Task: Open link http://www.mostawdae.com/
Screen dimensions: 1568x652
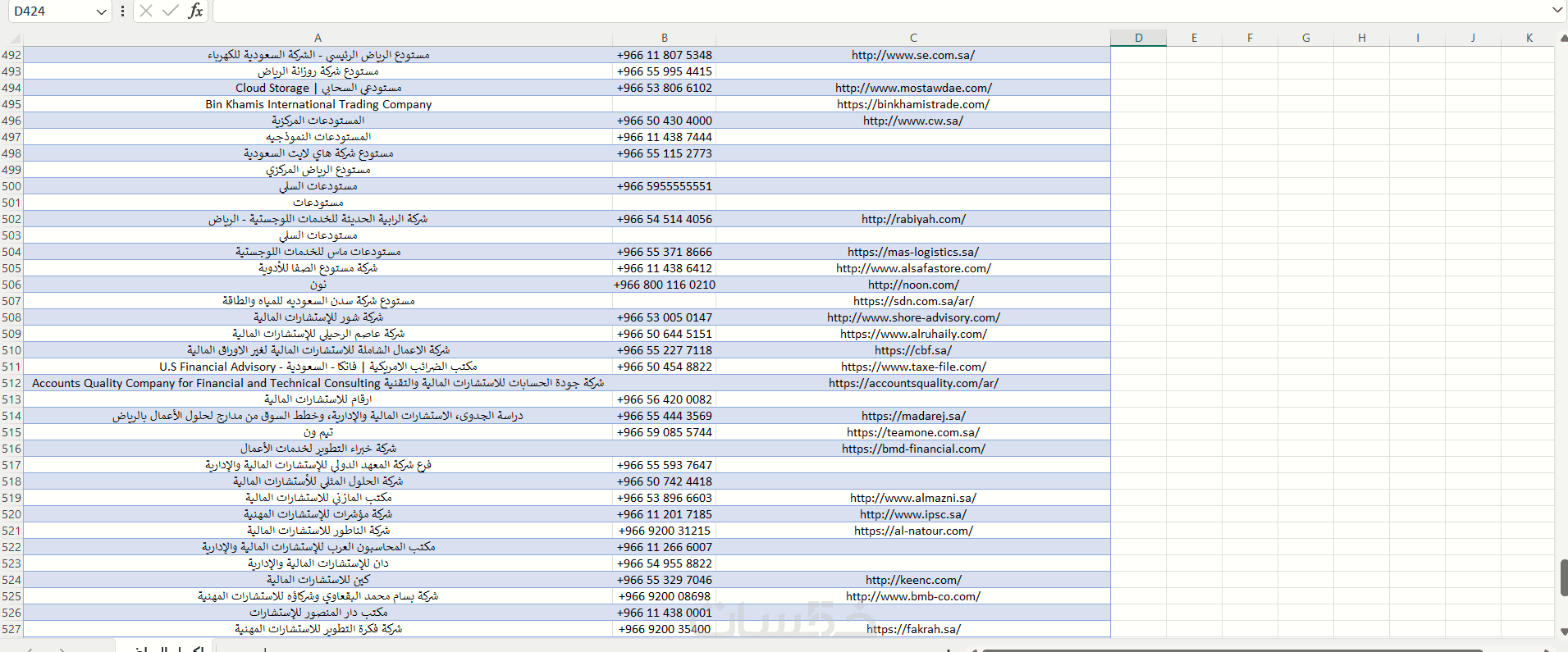Action: 913,88
